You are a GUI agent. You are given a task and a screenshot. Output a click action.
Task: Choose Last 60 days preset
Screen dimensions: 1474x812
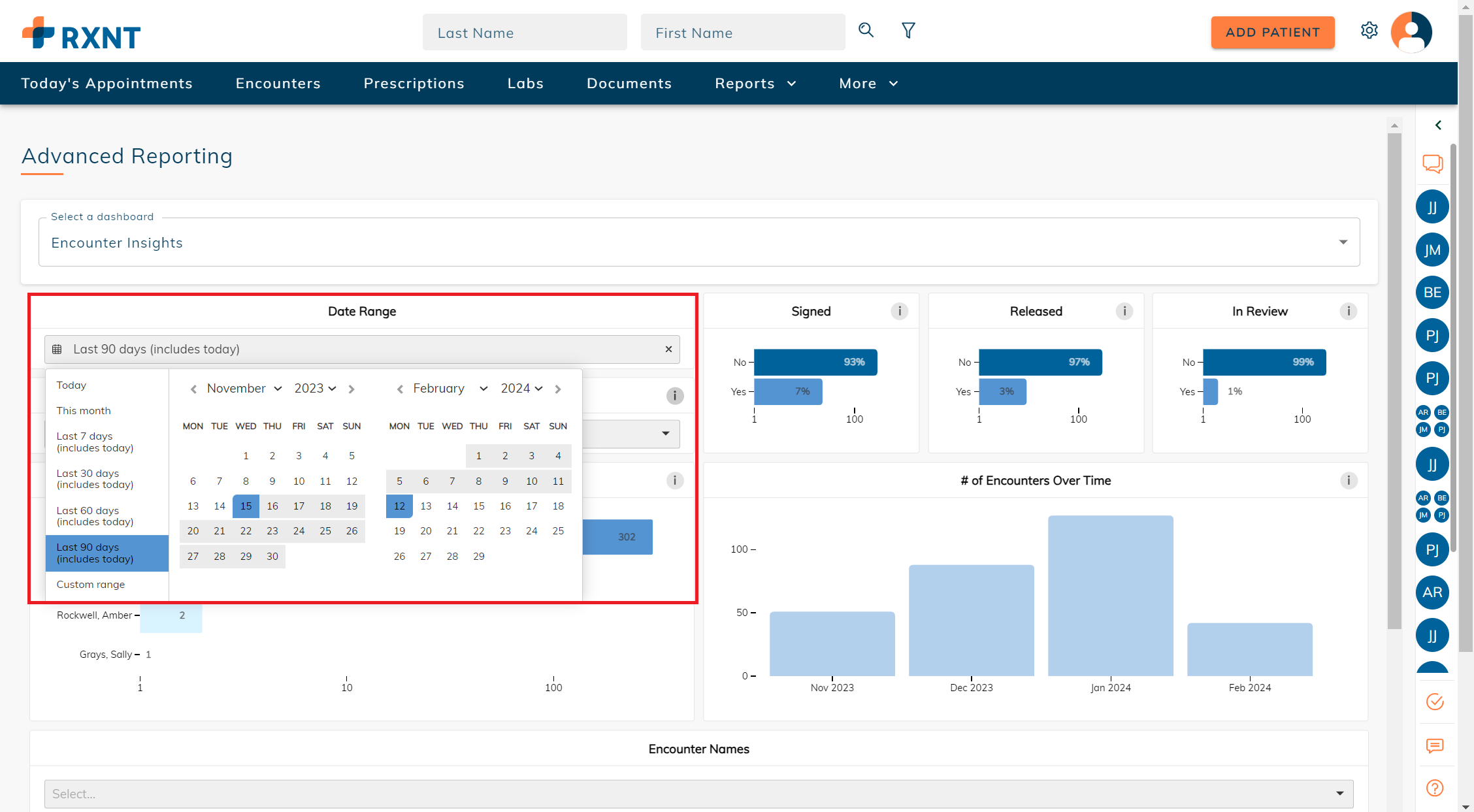[107, 516]
